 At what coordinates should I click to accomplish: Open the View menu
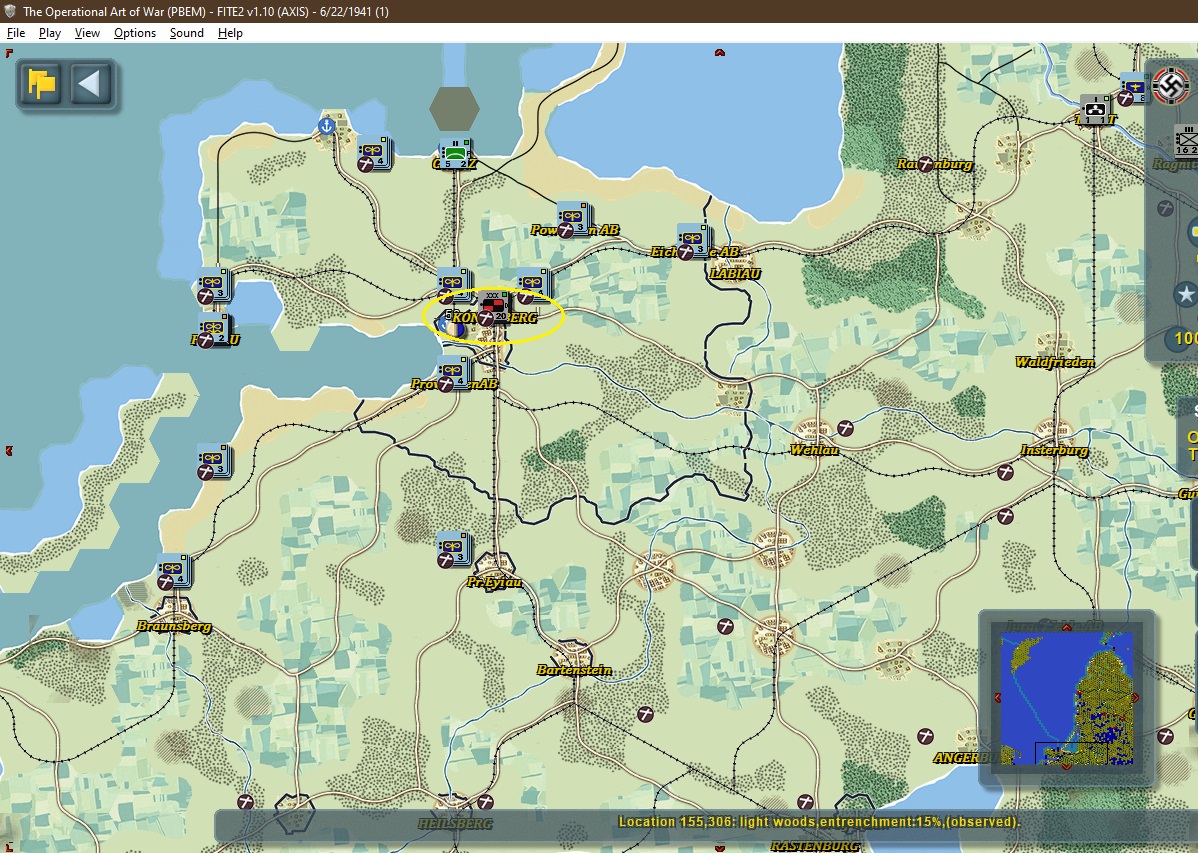point(87,33)
